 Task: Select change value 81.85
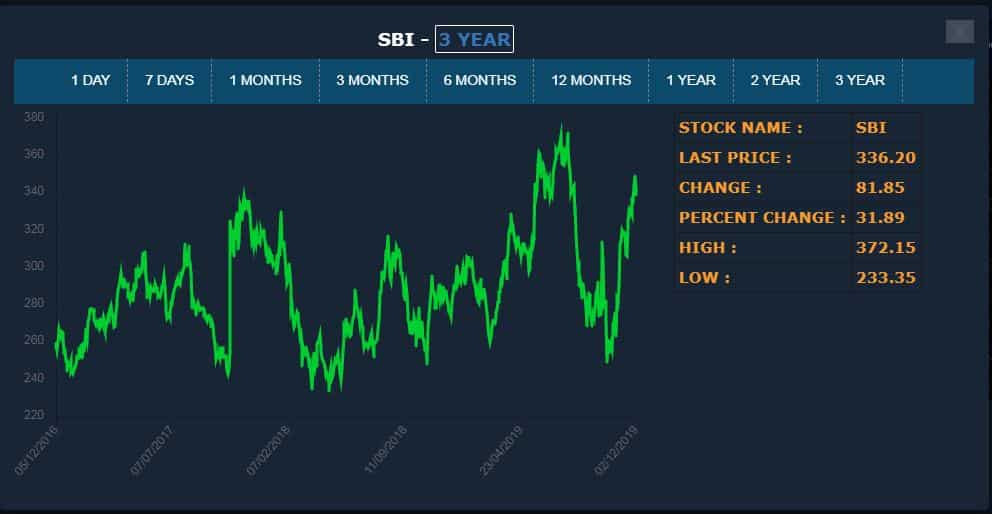pyautogui.click(x=880, y=188)
